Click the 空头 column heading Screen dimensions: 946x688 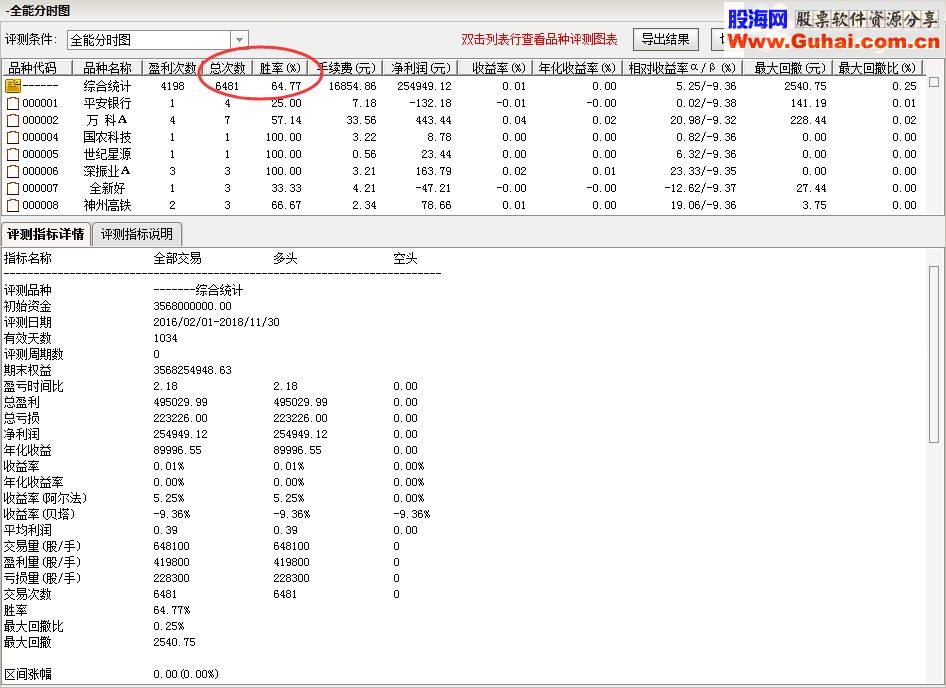405,259
